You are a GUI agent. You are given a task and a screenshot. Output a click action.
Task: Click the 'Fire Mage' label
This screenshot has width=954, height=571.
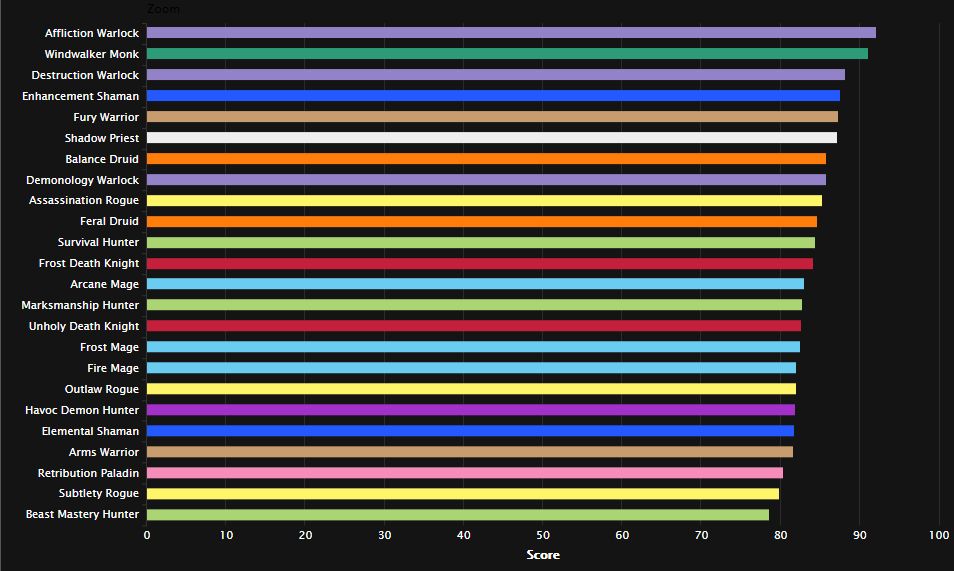(113, 368)
